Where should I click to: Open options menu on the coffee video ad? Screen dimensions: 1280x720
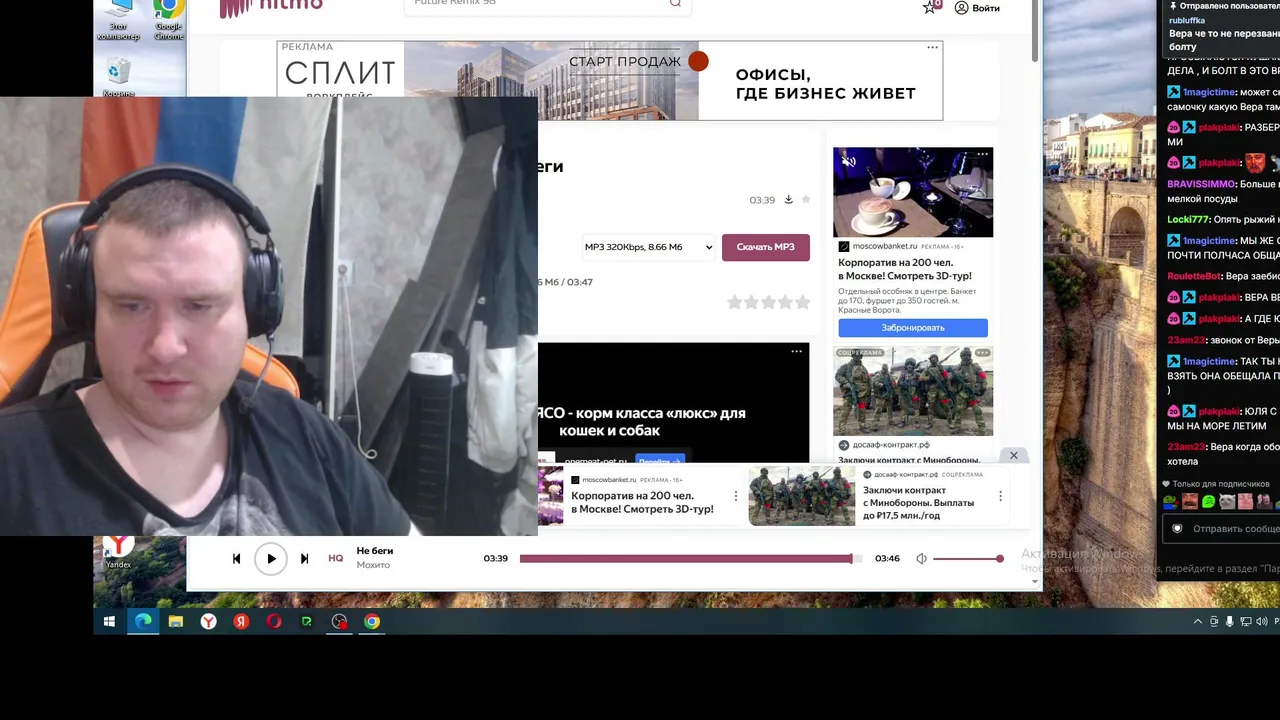pyautogui.click(x=983, y=154)
